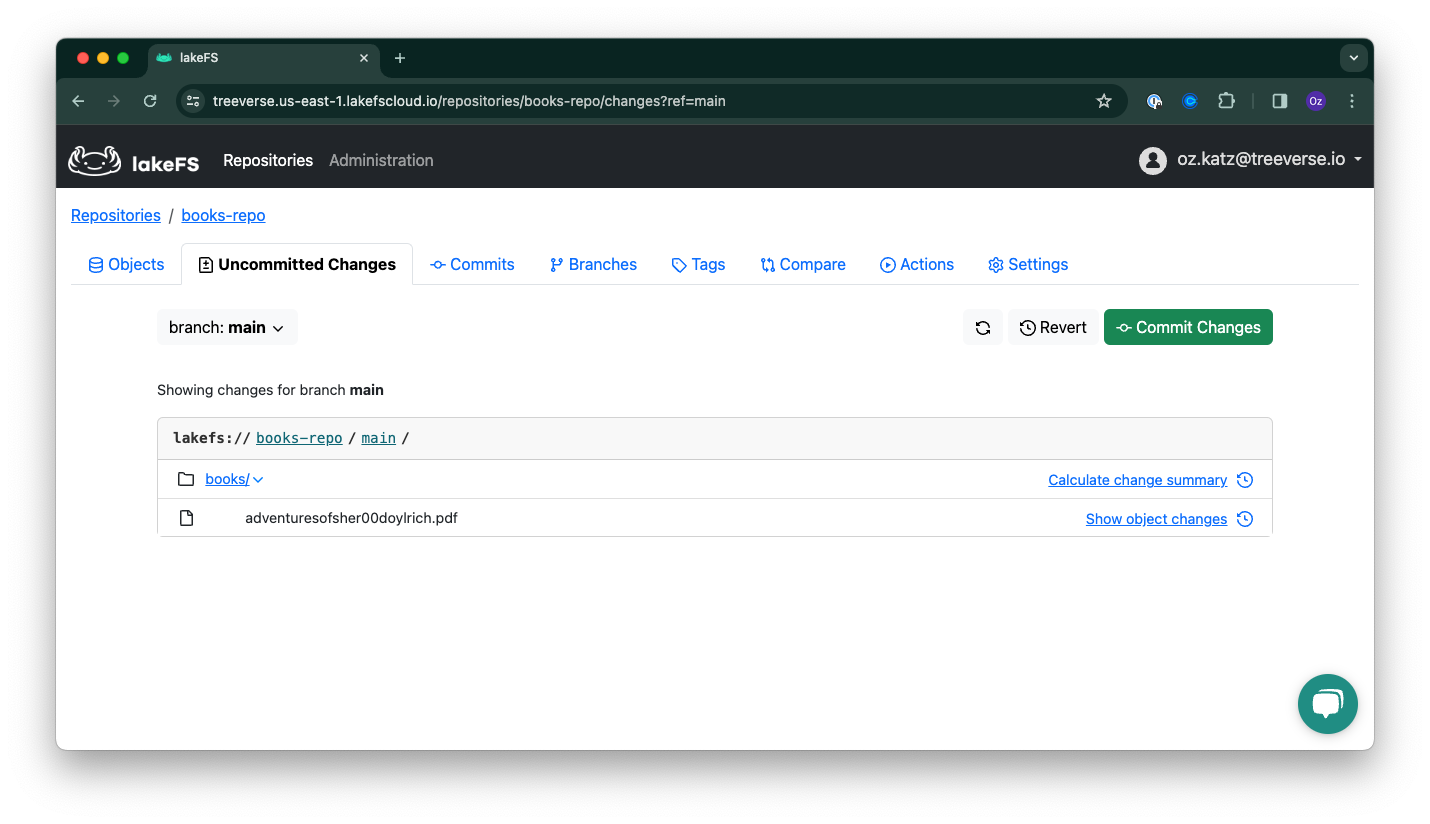View site information icon in address bar
Screen dimensions: 1430x824
pos(194,101)
